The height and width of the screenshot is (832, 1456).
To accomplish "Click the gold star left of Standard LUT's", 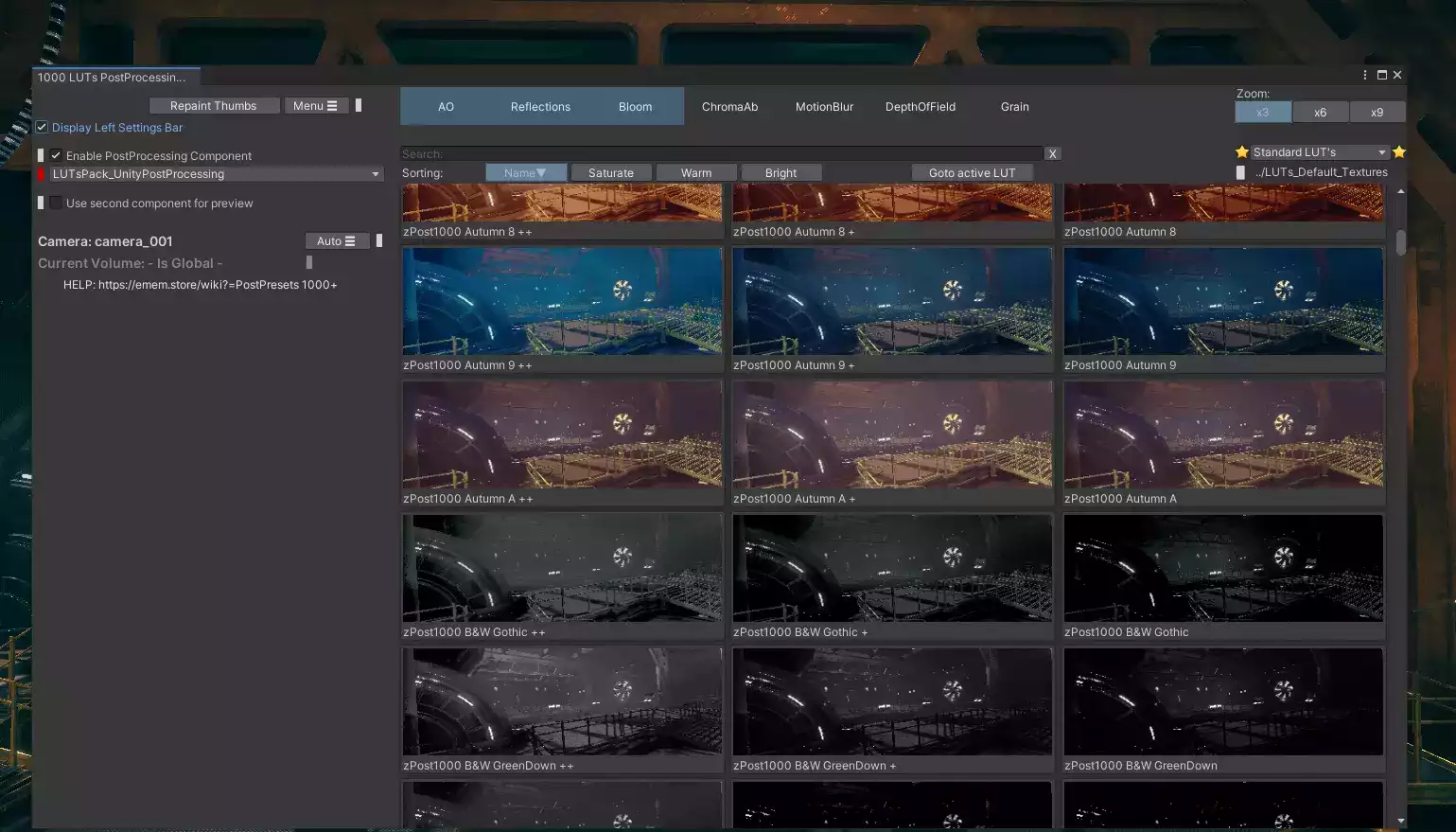I will pyautogui.click(x=1242, y=152).
